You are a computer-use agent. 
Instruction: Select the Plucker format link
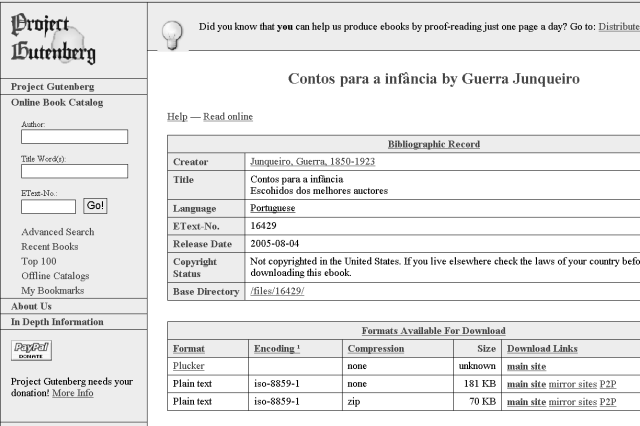coord(189,366)
